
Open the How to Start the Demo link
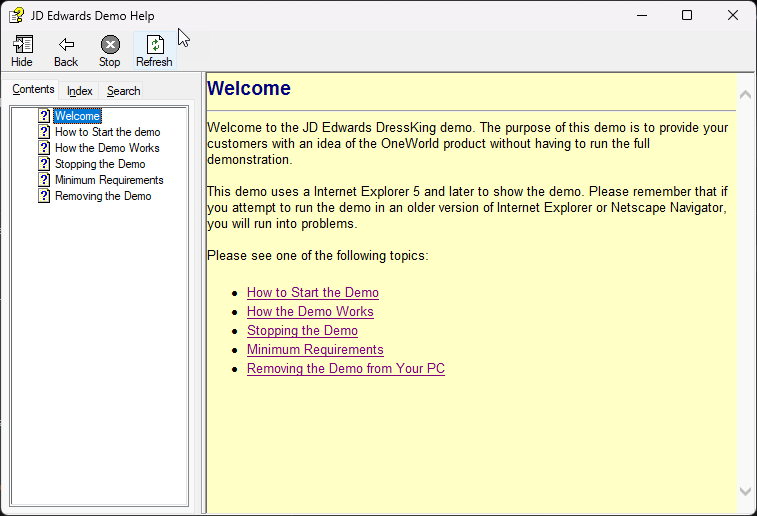[312, 293]
